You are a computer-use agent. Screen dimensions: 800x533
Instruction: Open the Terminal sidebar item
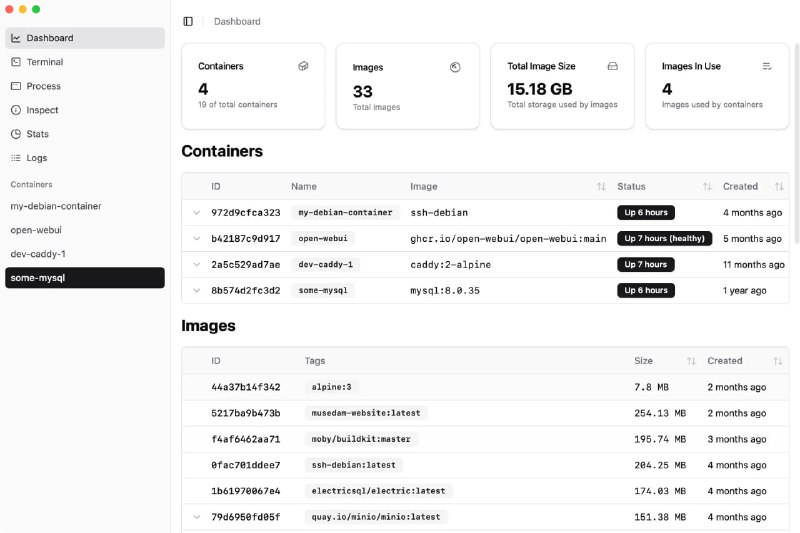pos(45,62)
